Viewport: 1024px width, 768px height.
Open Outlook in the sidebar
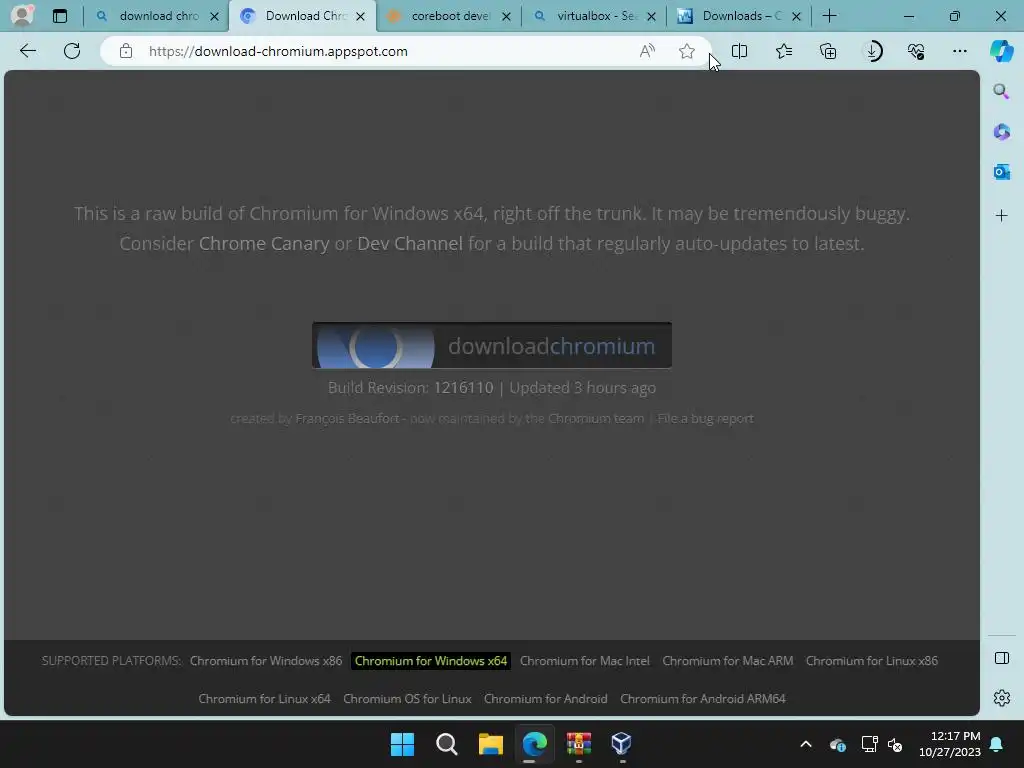(x=1001, y=172)
